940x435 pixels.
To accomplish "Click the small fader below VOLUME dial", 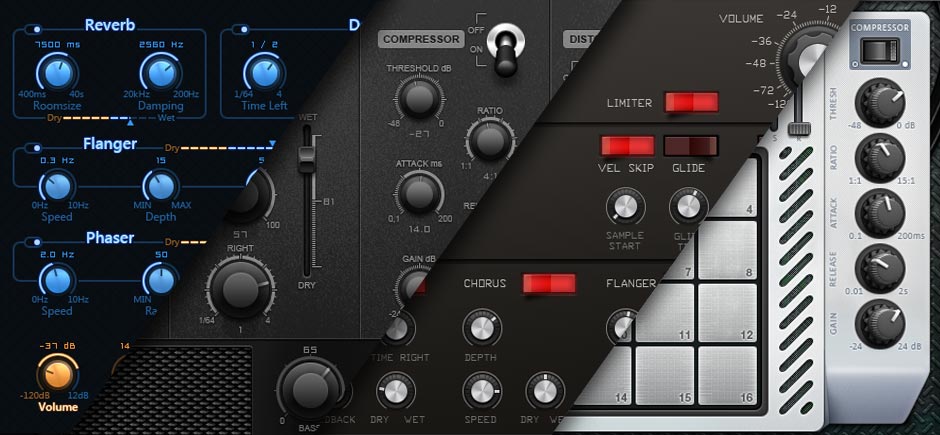I will (x=799, y=128).
